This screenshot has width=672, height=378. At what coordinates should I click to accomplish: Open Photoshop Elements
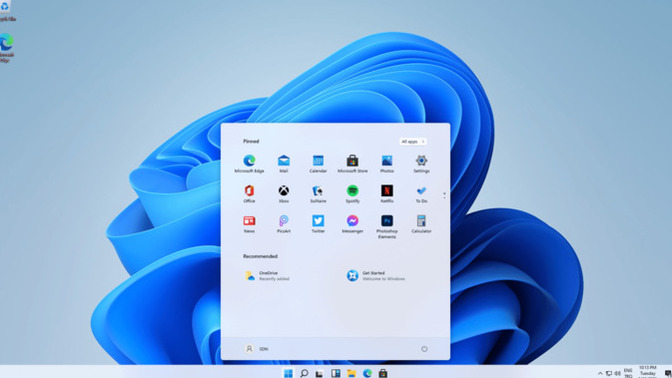tap(387, 226)
